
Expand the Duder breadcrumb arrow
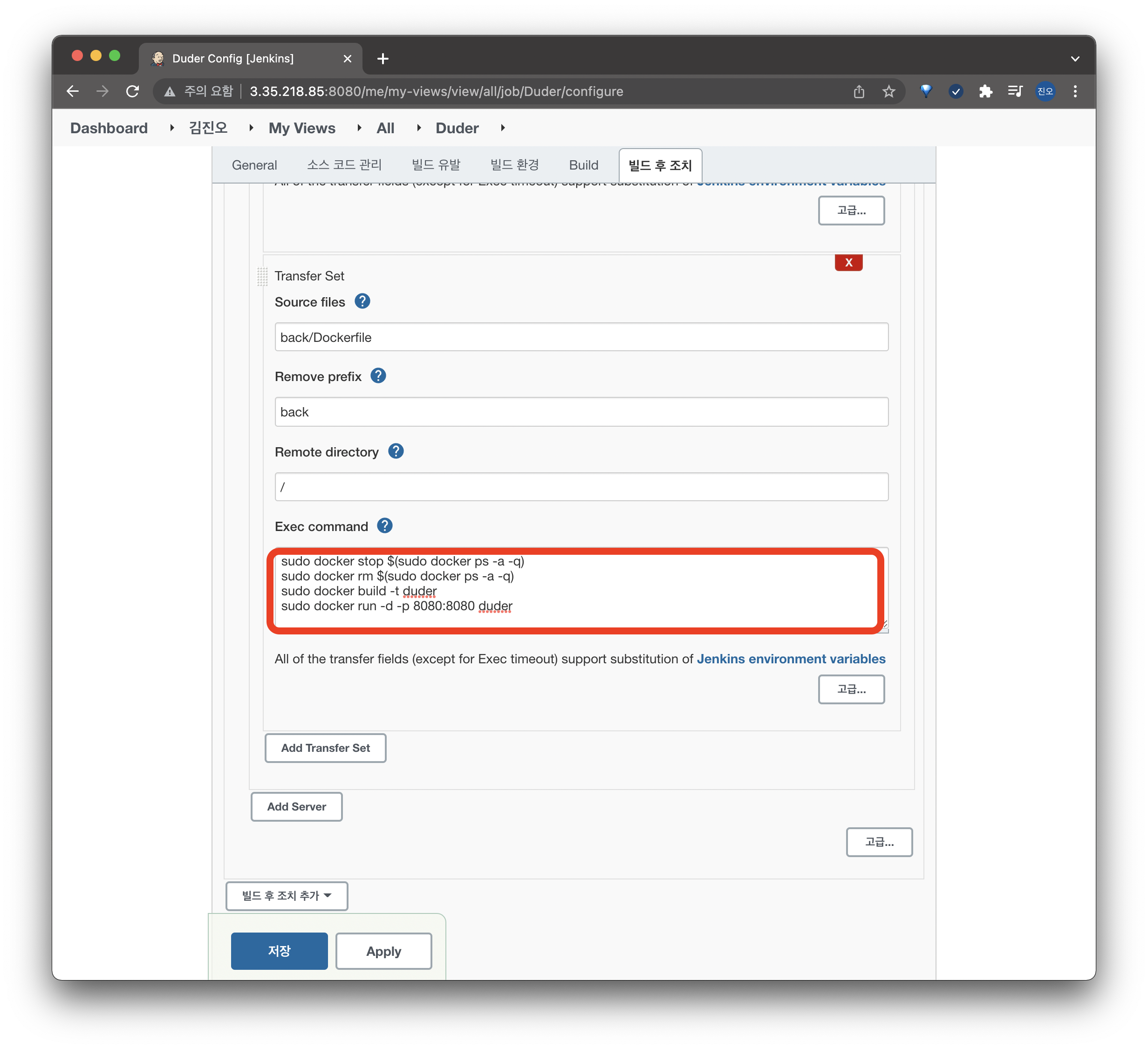tap(502, 128)
